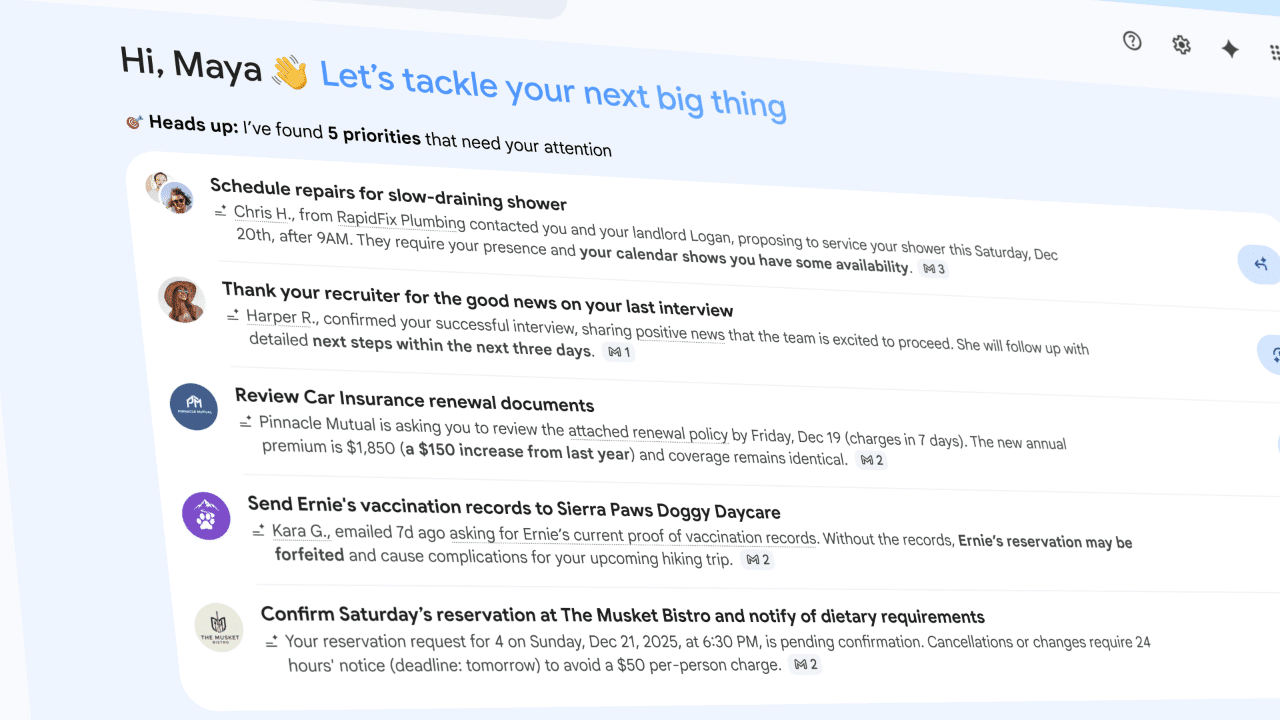Open the 2-email badge on the car insurance task
The height and width of the screenshot is (720, 1280).
click(870, 460)
